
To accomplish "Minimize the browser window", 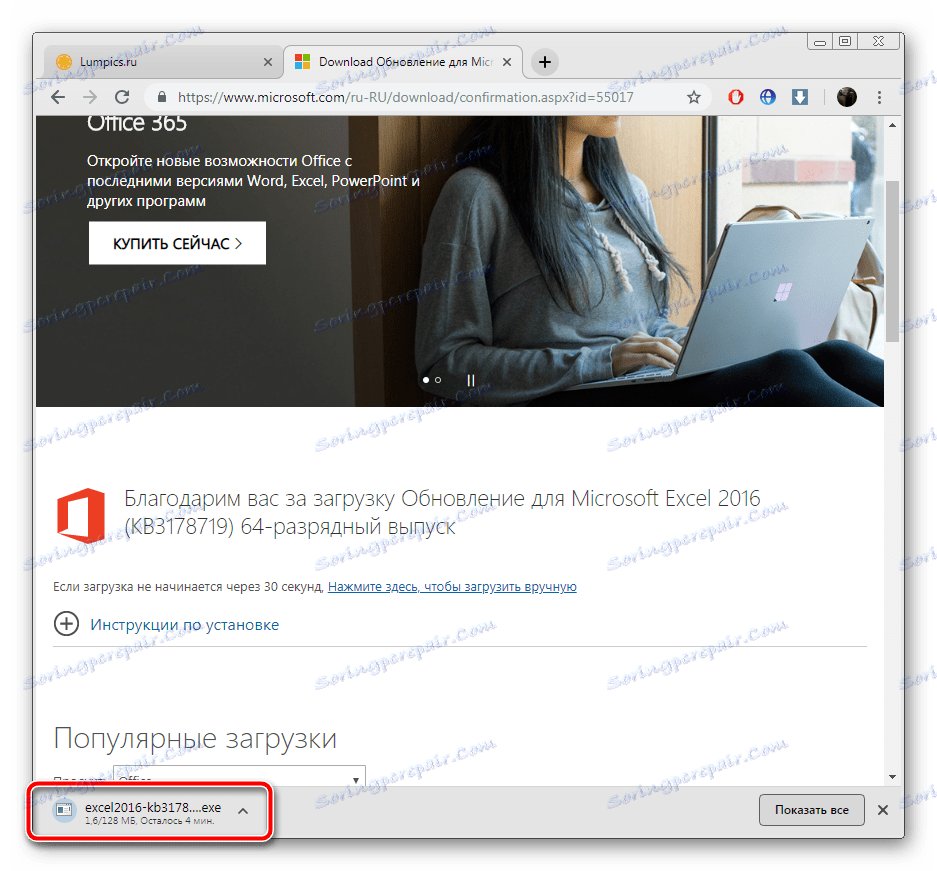I will coord(820,42).
